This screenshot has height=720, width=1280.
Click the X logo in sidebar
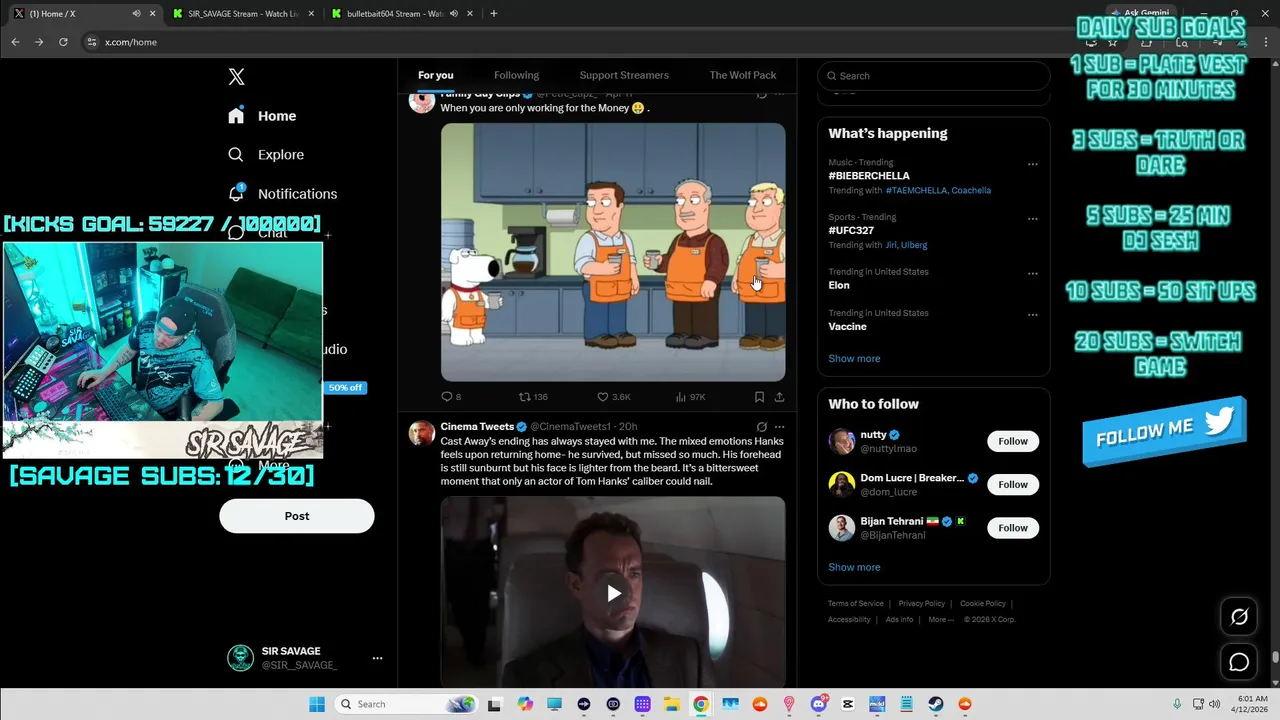coord(236,77)
